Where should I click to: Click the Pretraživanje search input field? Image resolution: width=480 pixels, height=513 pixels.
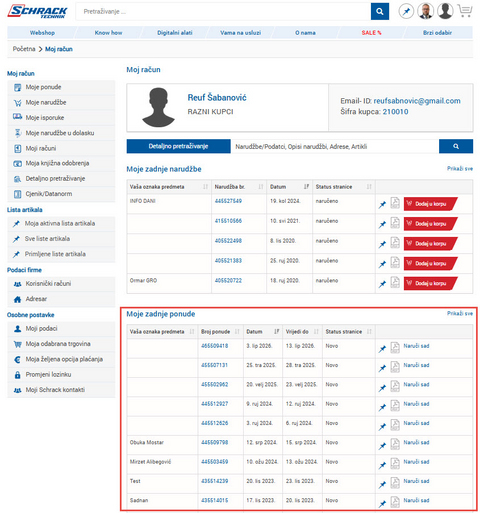click(223, 11)
